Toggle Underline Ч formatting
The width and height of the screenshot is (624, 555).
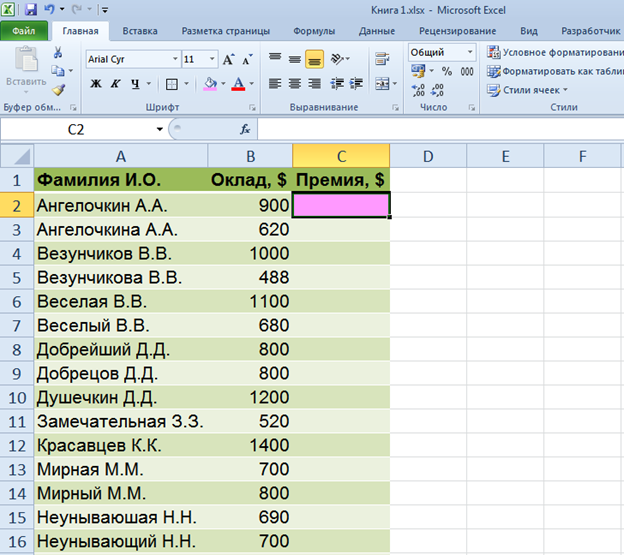pyautogui.click(x=135, y=84)
